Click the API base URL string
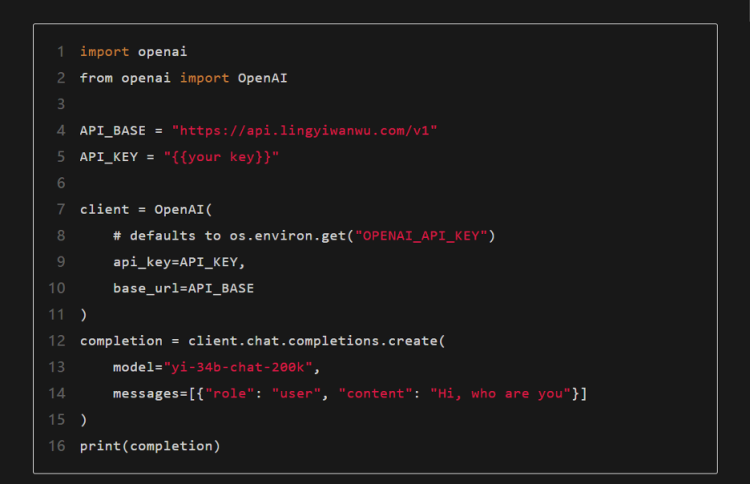 (305, 131)
